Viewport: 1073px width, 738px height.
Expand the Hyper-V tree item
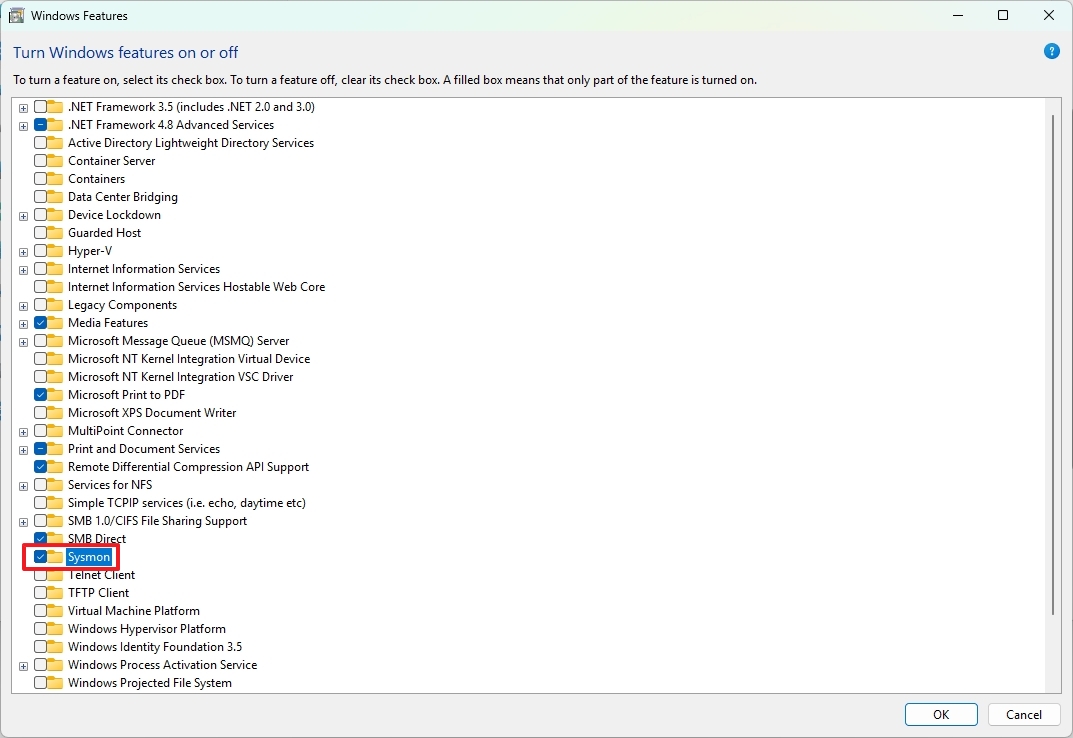point(22,250)
